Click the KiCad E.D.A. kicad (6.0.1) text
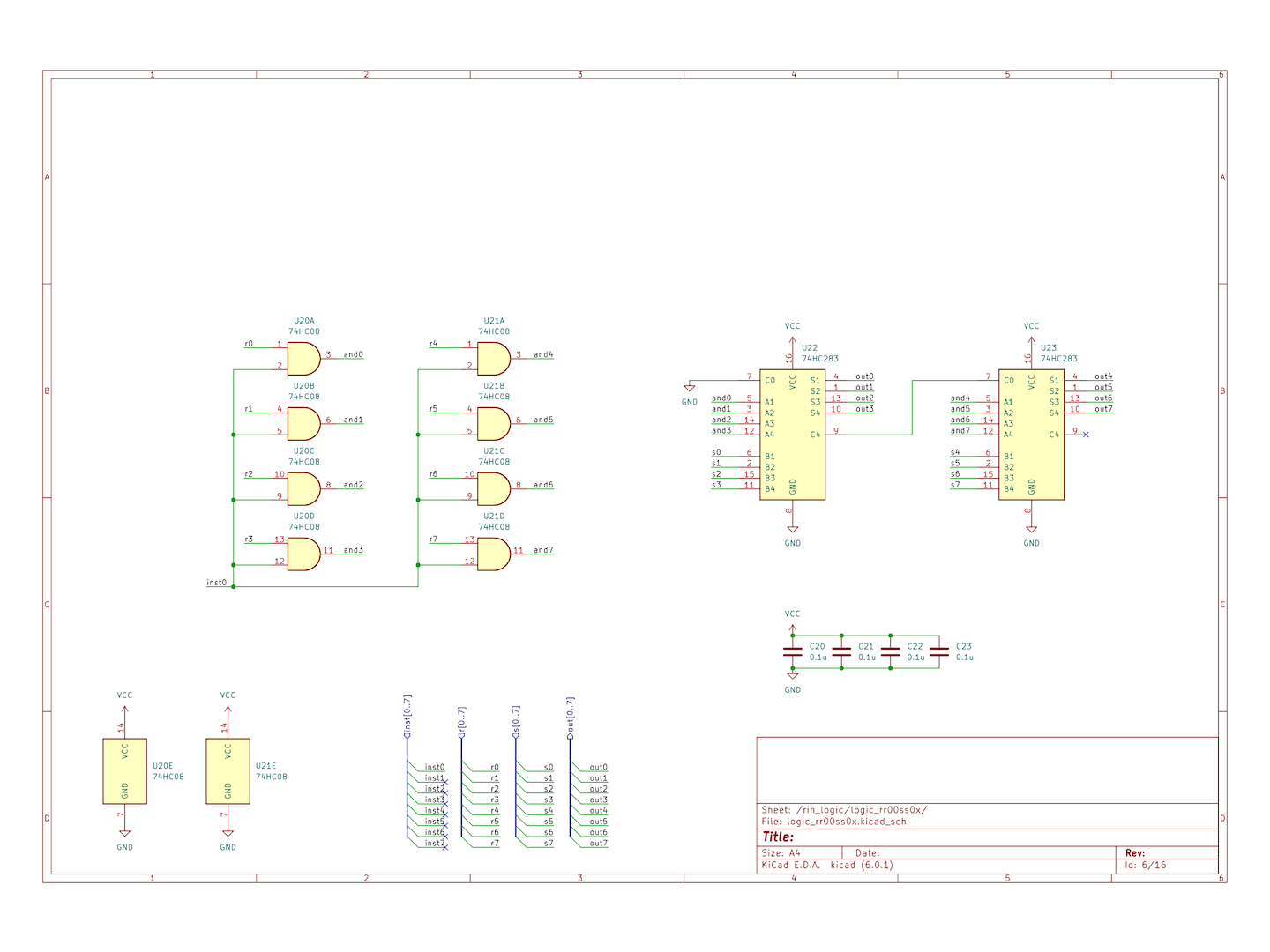 pos(827,866)
